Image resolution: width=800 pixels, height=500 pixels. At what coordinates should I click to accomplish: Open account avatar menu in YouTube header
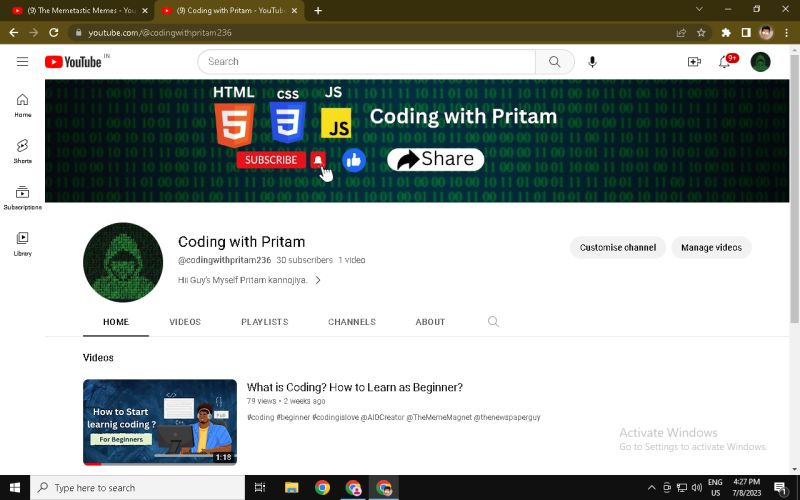point(760,62)
